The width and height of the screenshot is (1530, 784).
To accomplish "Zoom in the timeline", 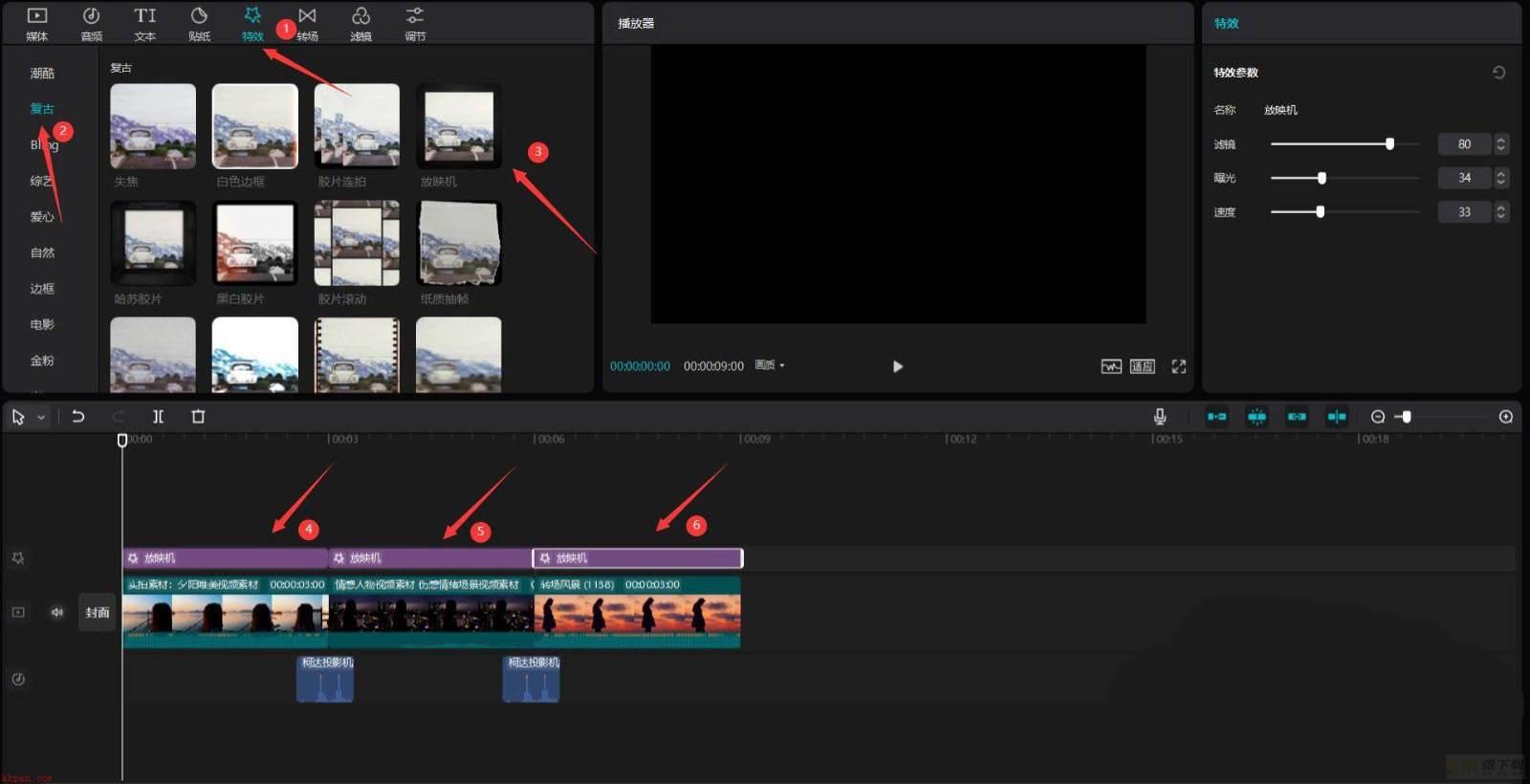I will point(1506,417).
